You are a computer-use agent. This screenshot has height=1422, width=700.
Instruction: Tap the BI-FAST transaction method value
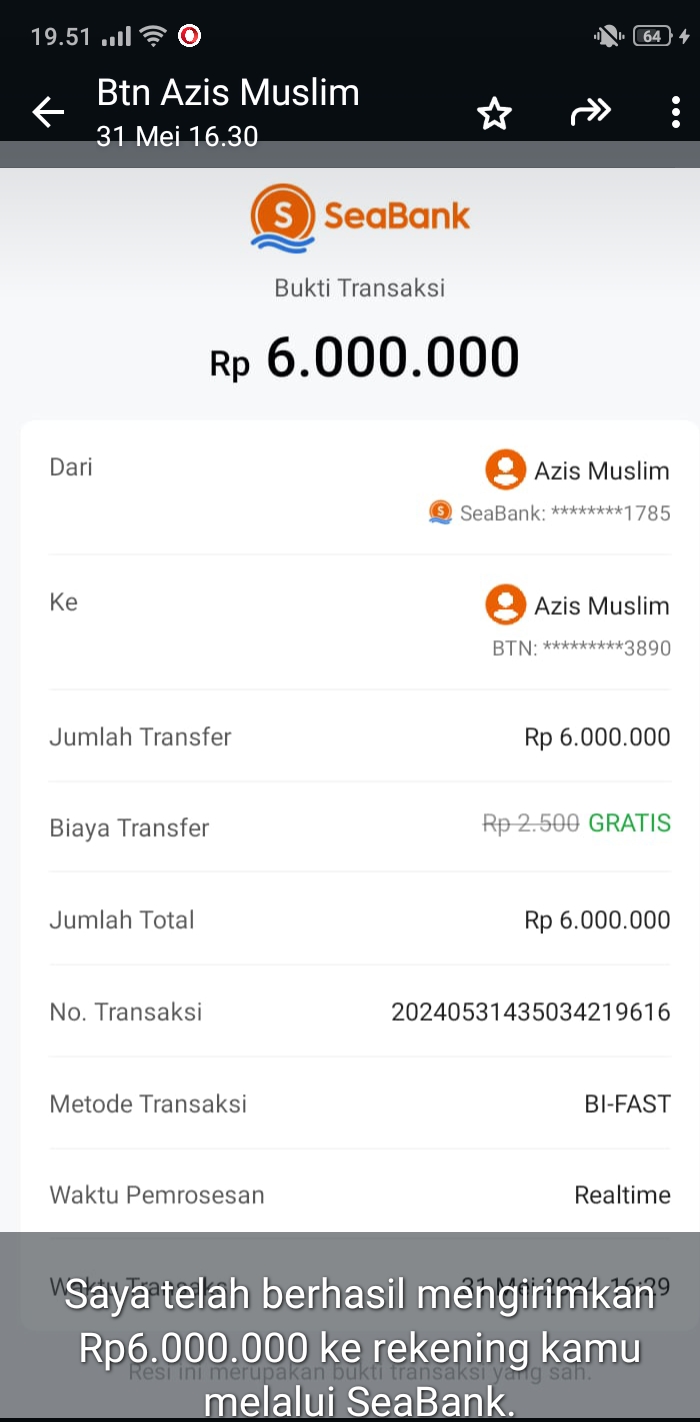coord(627,1104)
